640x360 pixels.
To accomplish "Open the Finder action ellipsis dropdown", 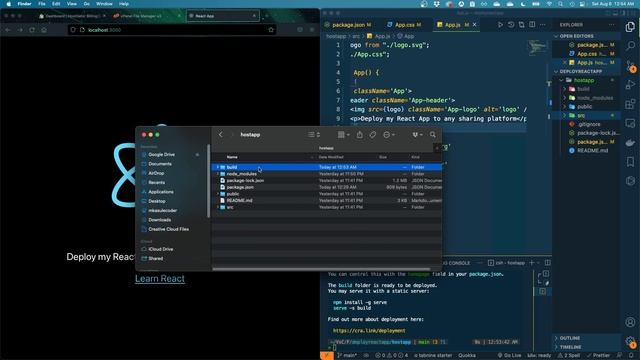I will (x=389, y=135).
